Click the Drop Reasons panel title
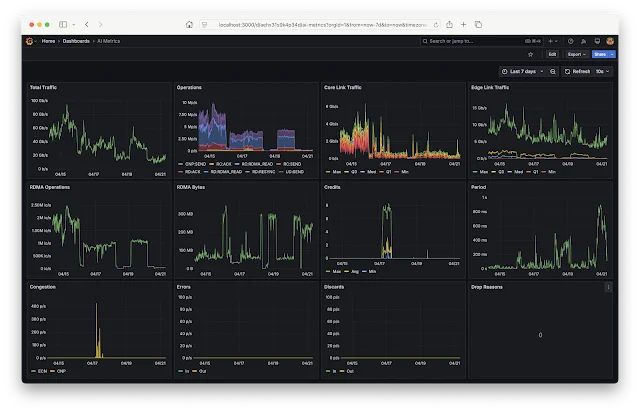The height and width of the screenshot is (412, 640). point(487,287)
